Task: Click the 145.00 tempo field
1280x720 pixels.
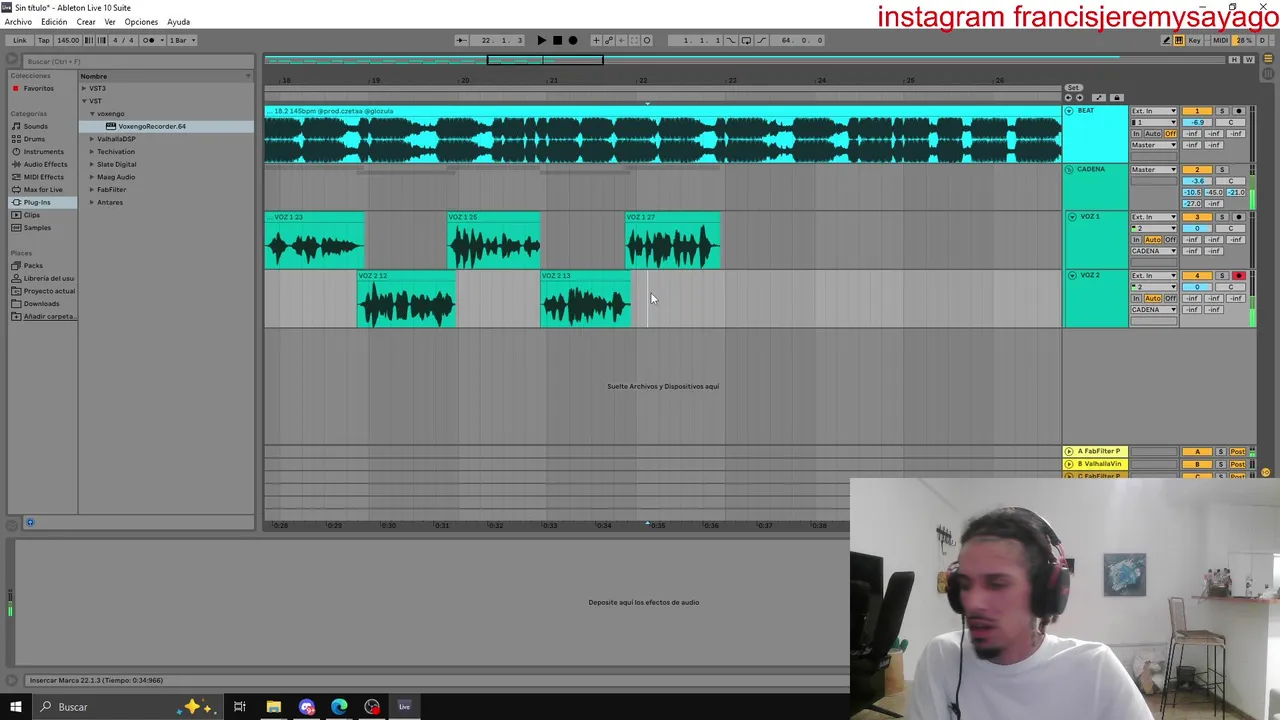Action: [x=67, y=40]
